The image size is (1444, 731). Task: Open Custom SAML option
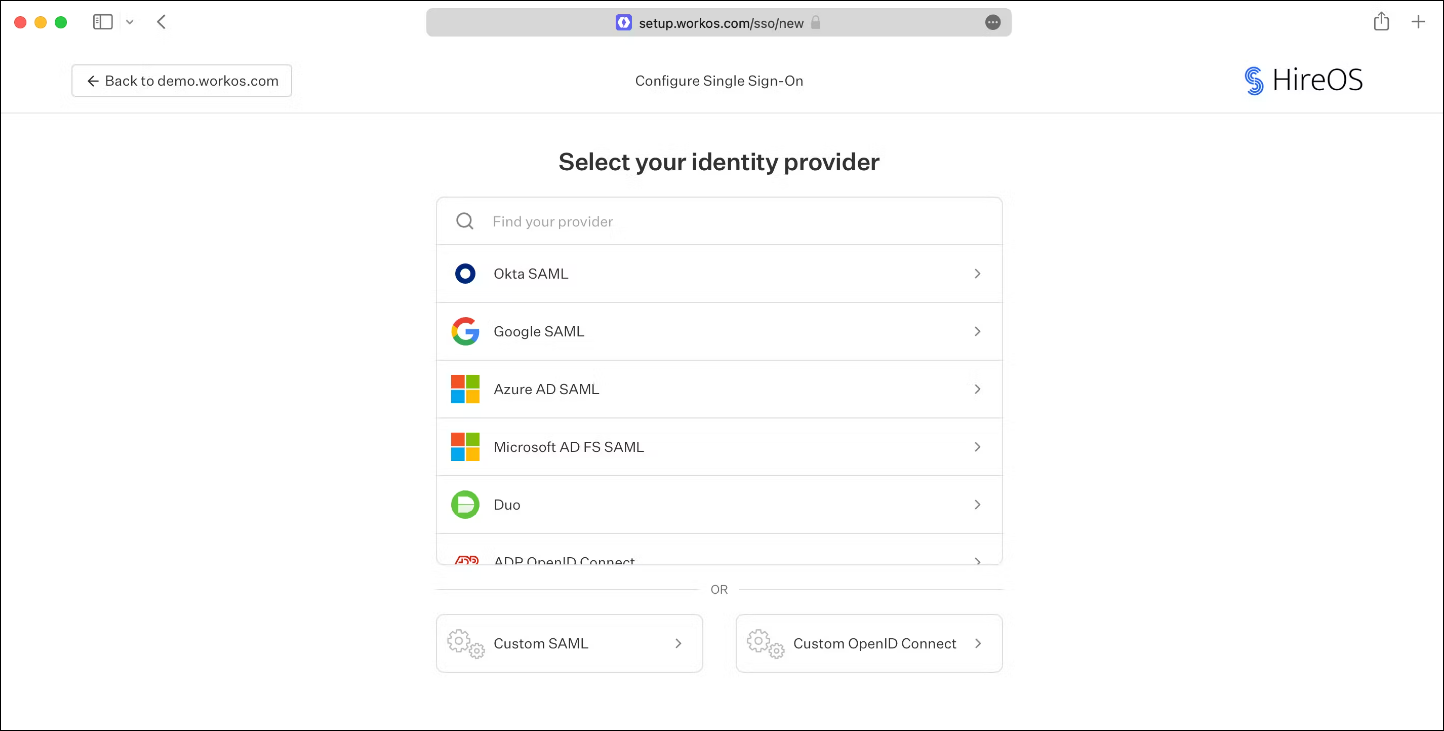[x=569, y=643]
